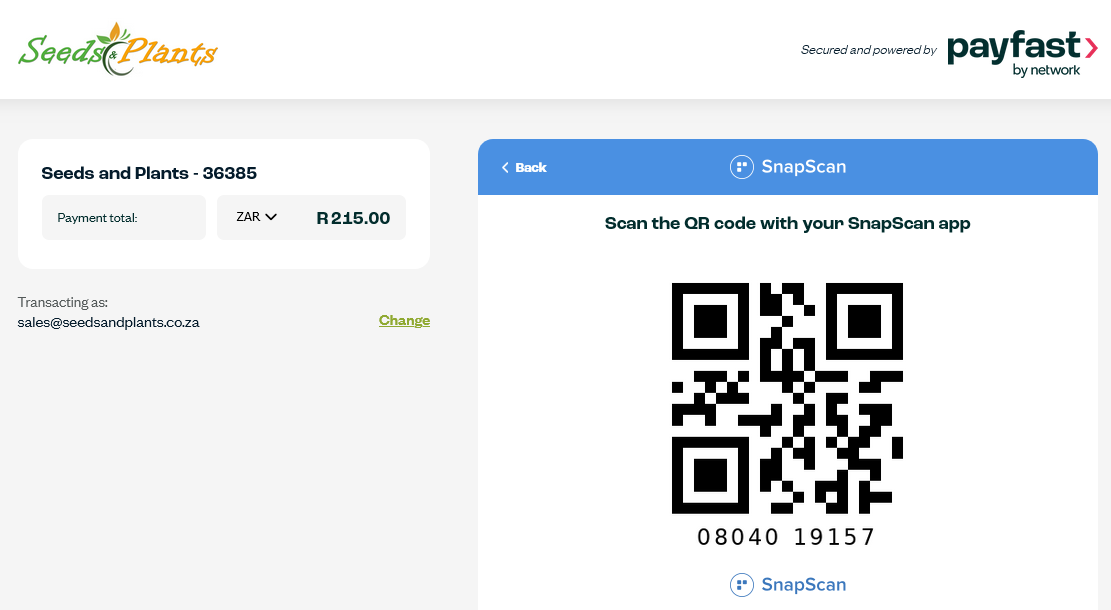Image resolution: width=1111 pixels, height=610 pixels.
Task: Click the SnapScan header title text
Action: coord(803,166)
